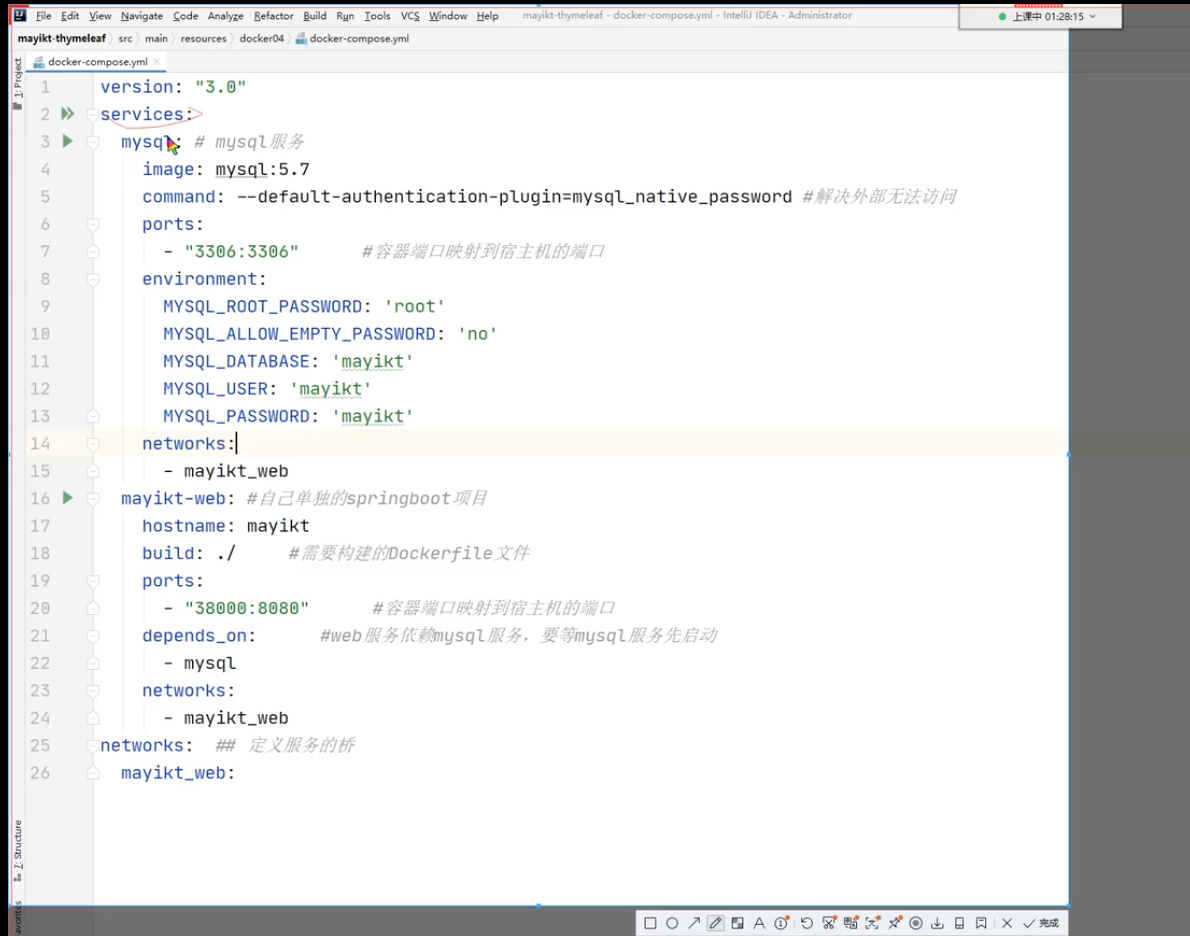
Task: Click the undo annotation icon
Action: coord(808,922)
